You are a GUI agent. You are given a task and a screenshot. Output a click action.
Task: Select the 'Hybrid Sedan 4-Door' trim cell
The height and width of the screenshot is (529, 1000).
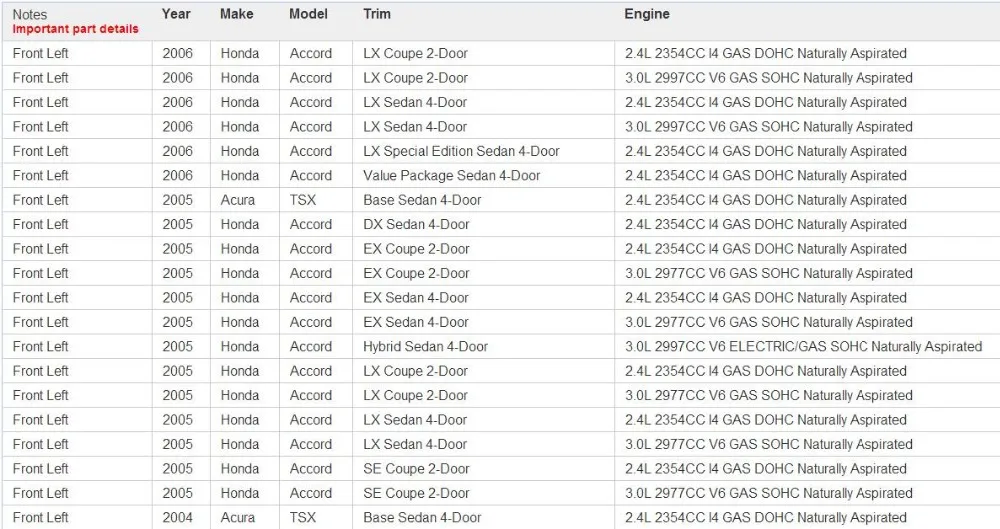[x=425, y=346]
